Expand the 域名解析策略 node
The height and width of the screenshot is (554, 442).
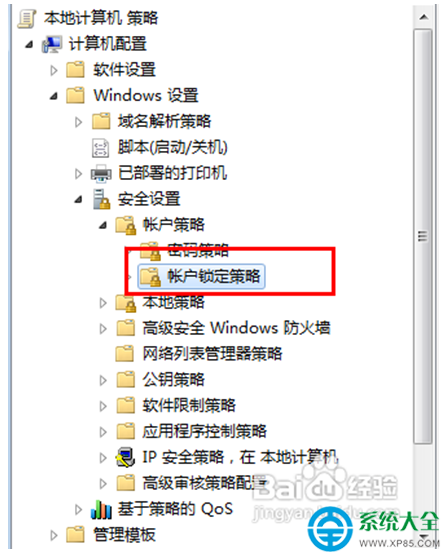[78, 122]
